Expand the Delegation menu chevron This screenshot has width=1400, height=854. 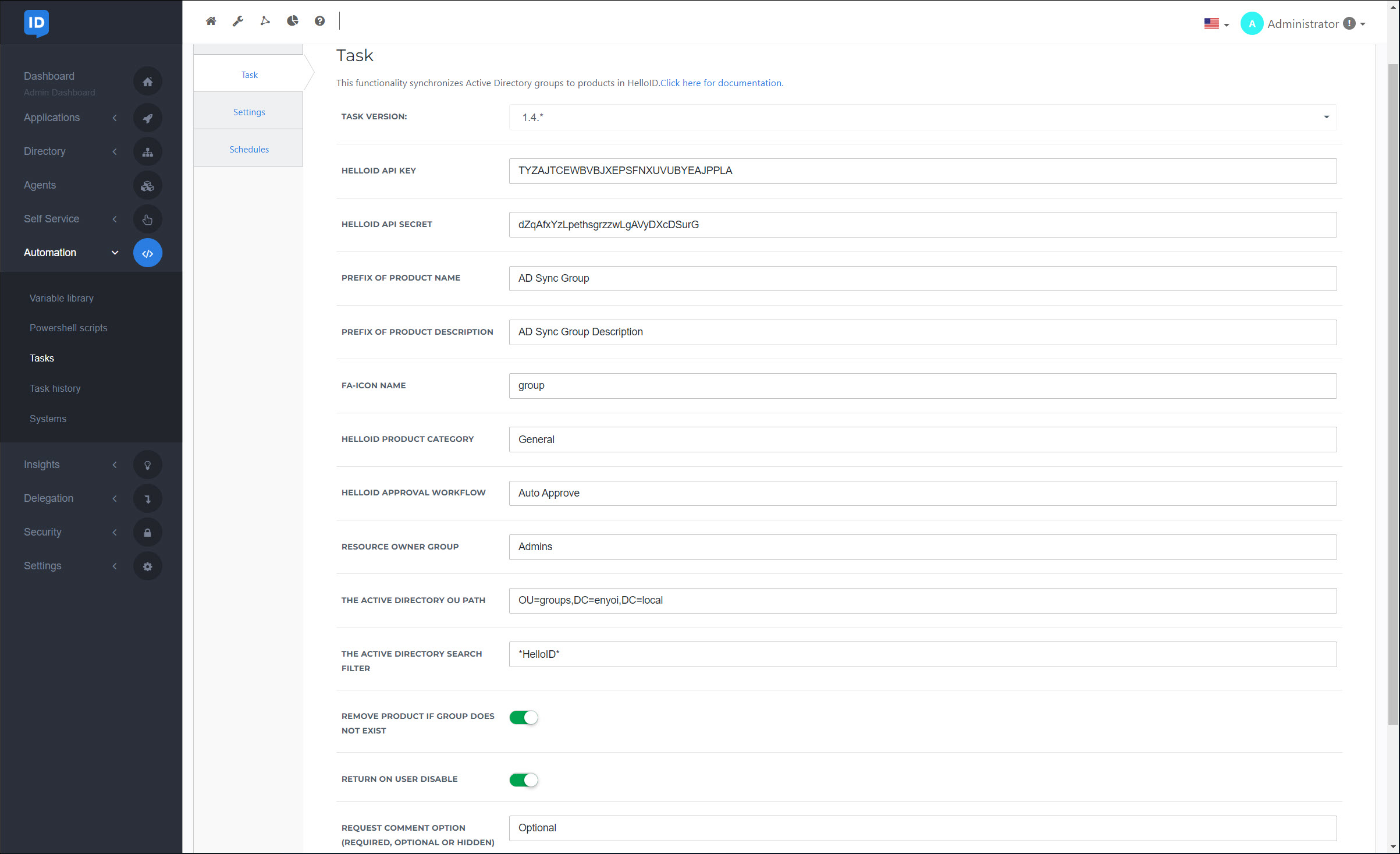tap(115, 498)
